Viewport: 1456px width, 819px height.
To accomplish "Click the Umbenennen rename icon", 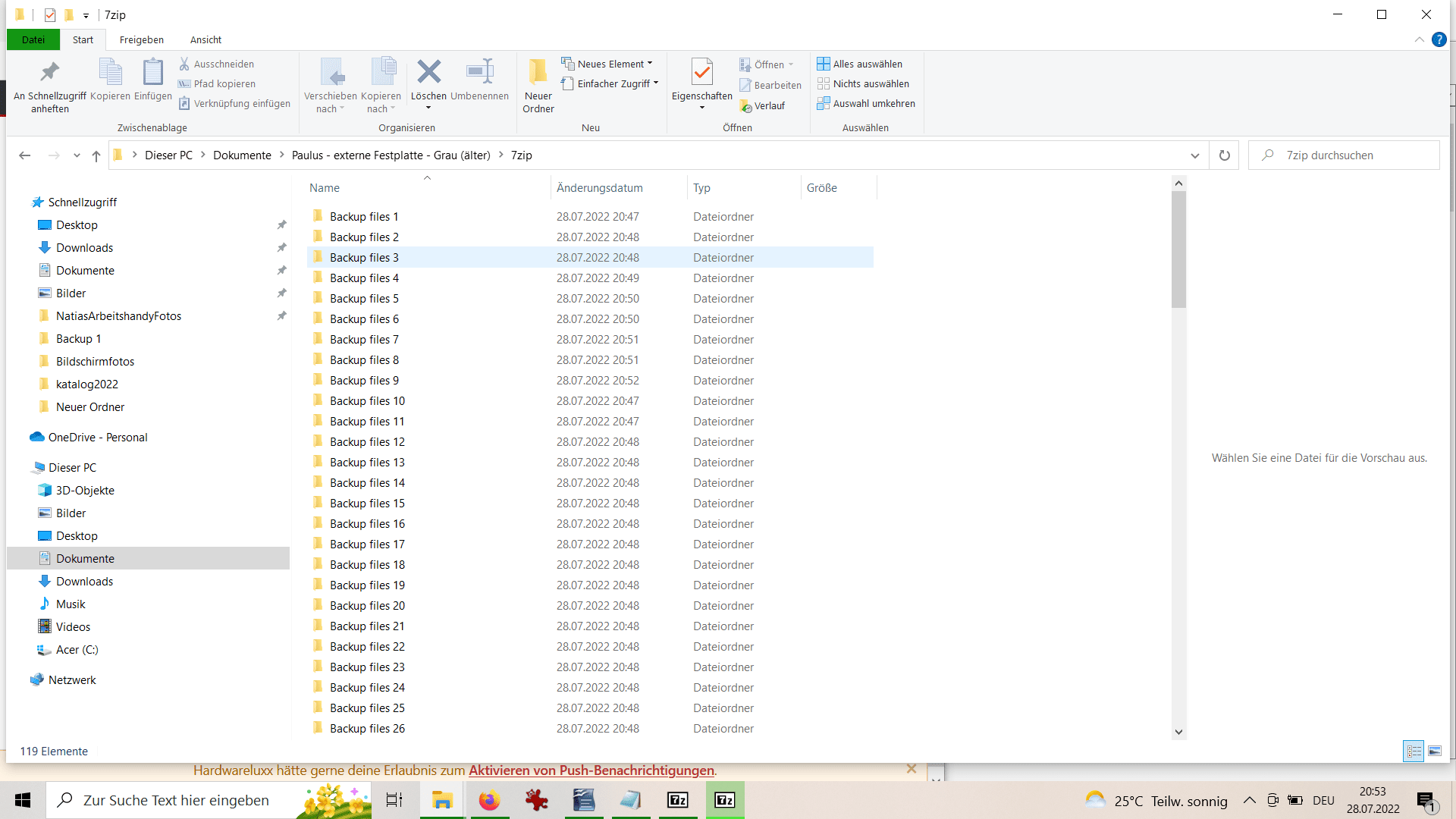I will (x=479, y=73).
